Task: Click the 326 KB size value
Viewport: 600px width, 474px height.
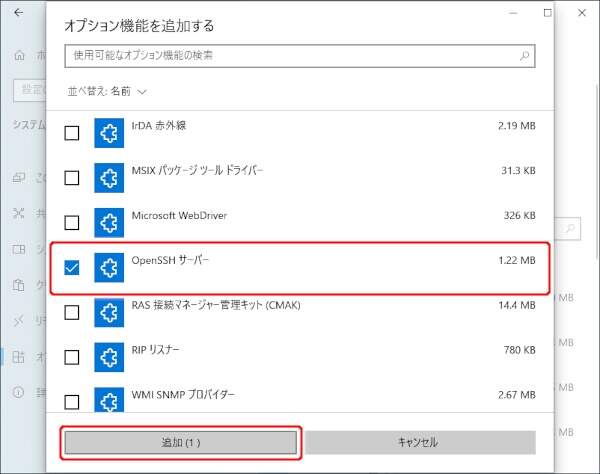Action: tap(520, 215)
